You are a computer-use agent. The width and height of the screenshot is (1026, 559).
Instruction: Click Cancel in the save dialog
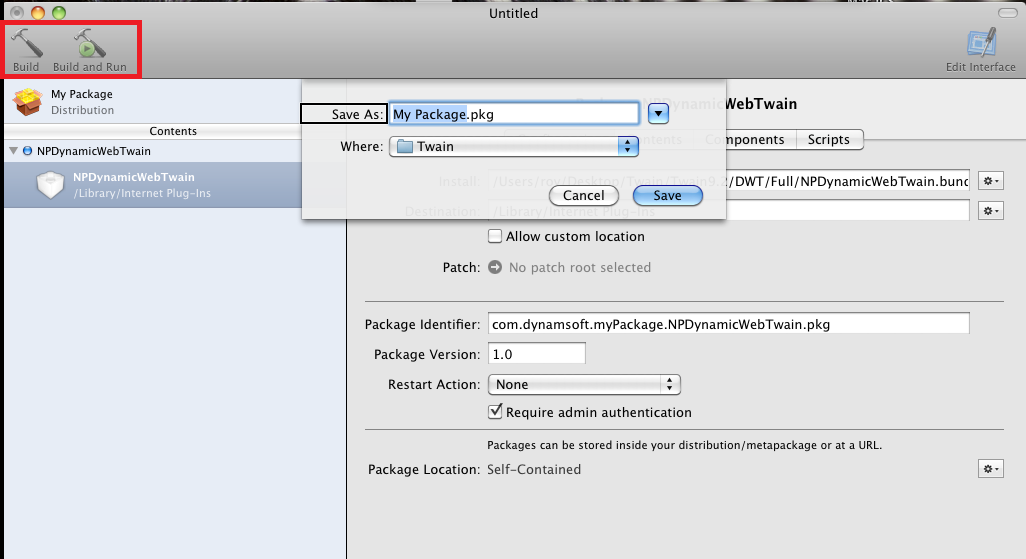pyautogui.click(x=583, y=196)
